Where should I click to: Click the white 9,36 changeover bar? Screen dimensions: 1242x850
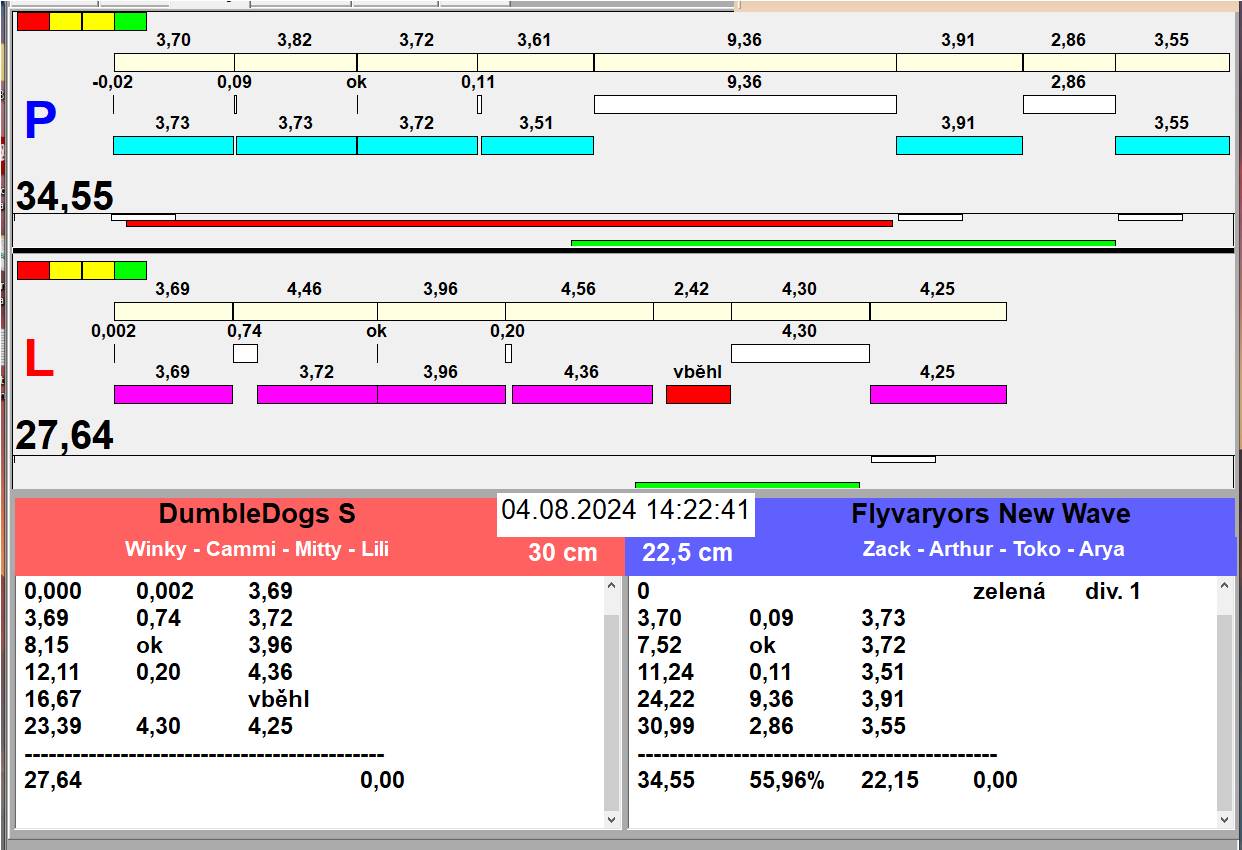pos(745,104)
